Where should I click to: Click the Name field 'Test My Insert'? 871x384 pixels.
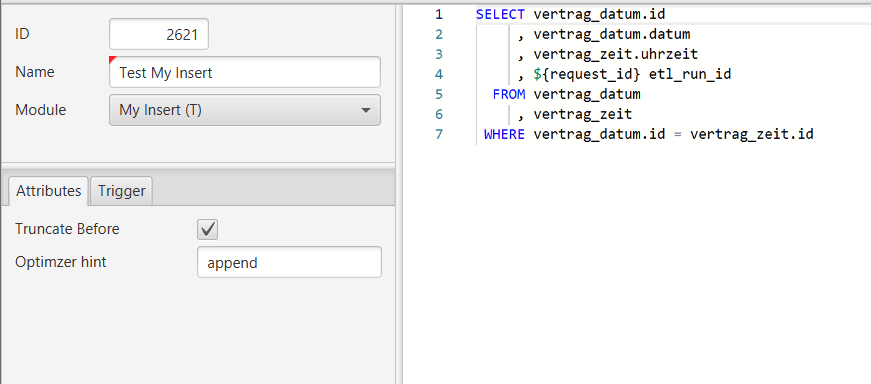tap(245, 72)
